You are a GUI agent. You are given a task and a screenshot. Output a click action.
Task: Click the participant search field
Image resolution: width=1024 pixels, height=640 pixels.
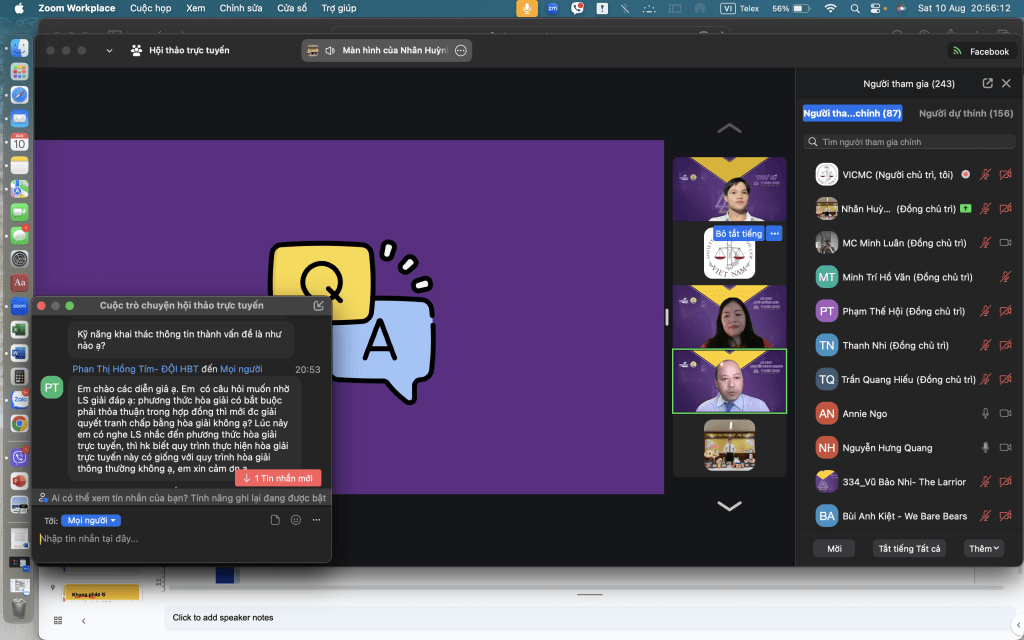pyautogui.click(x=910, y=142)
